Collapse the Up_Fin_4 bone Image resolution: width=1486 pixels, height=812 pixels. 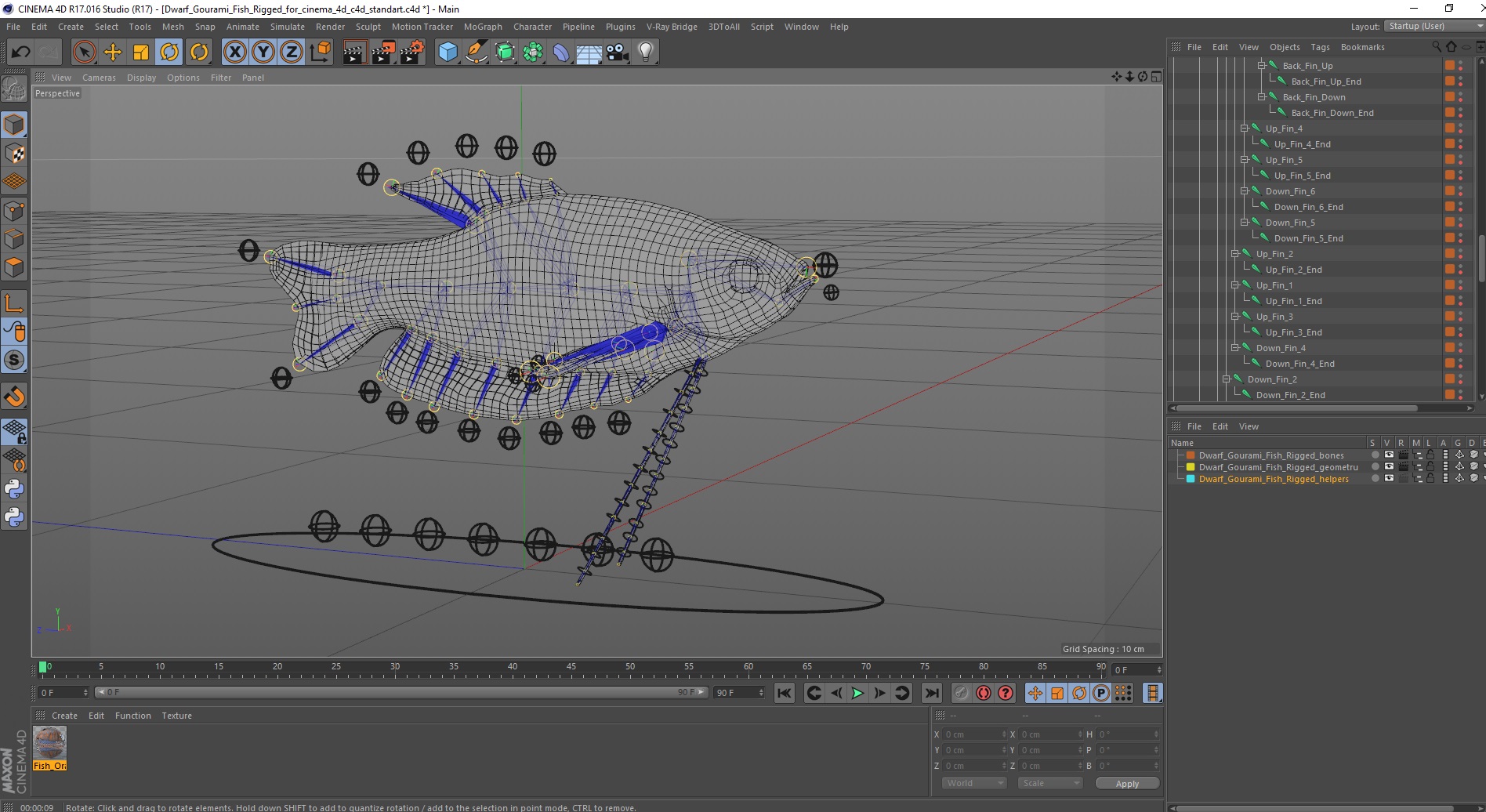(1245, 129)
